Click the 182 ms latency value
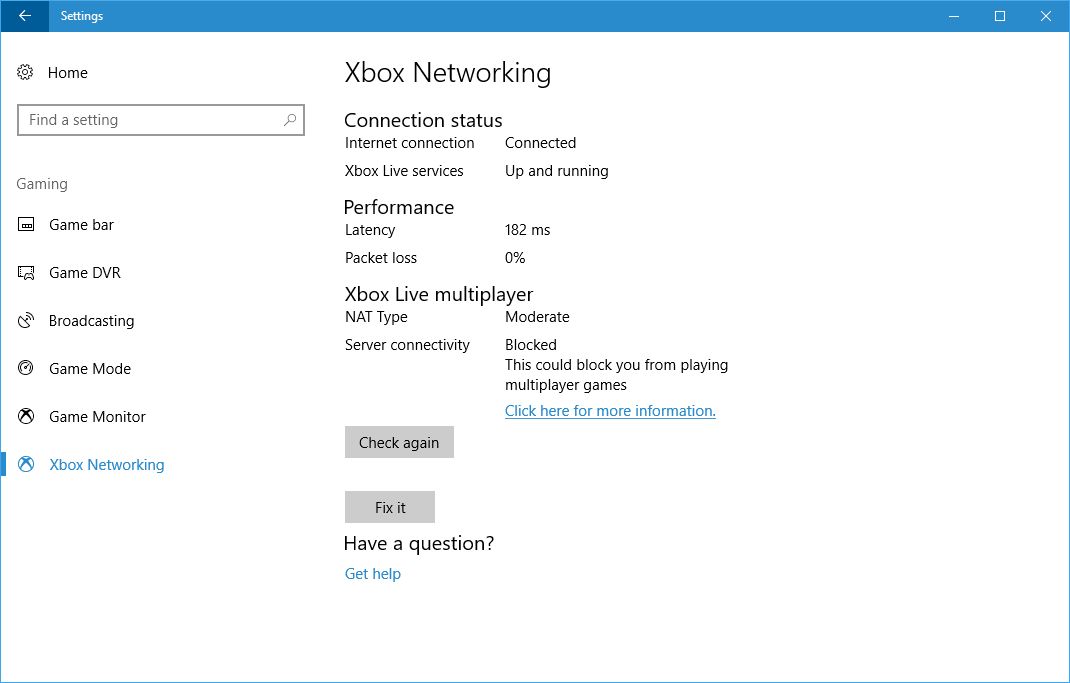Image resolution: width=1070 pixels, height=683 pixels. tap(527, 230)
